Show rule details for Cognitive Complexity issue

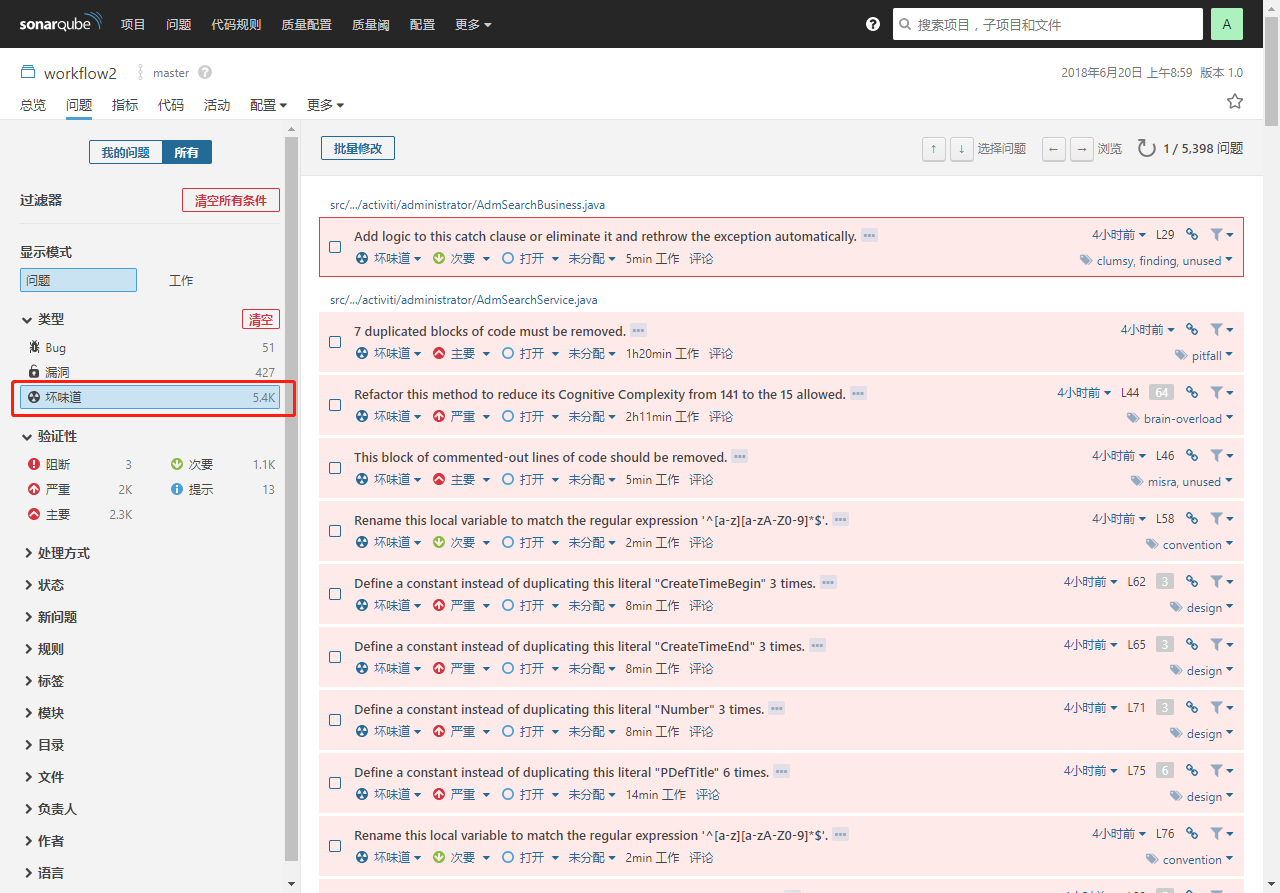tap(858, 394)
